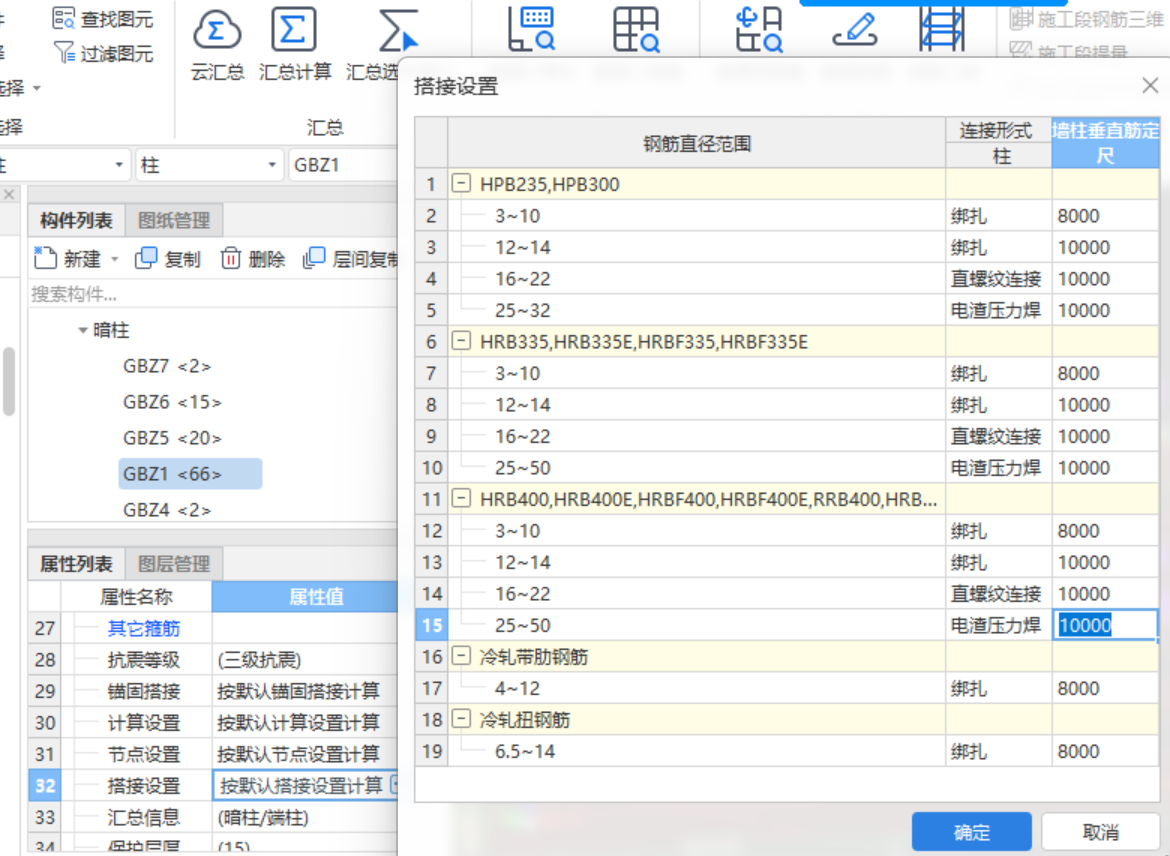Image resolution: width=1170 pixels, height=856 pixels.
Task: Click 汇总信息 property row
Action: (213, 817)
